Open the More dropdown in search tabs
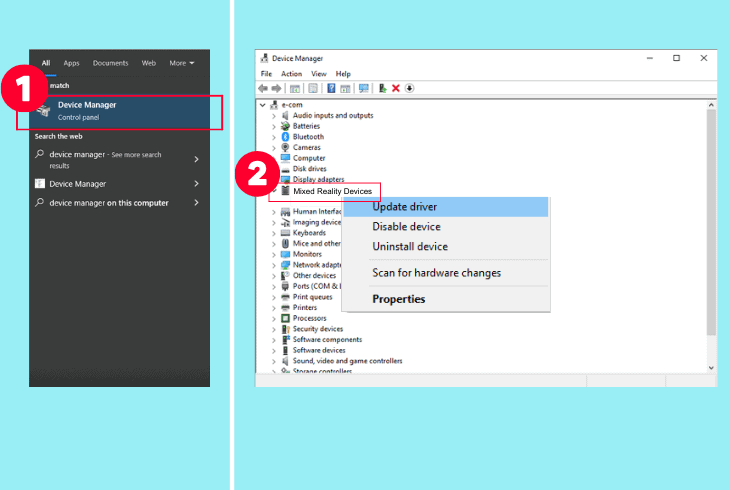Screen dimensions: 730x490 click(182, 63)
